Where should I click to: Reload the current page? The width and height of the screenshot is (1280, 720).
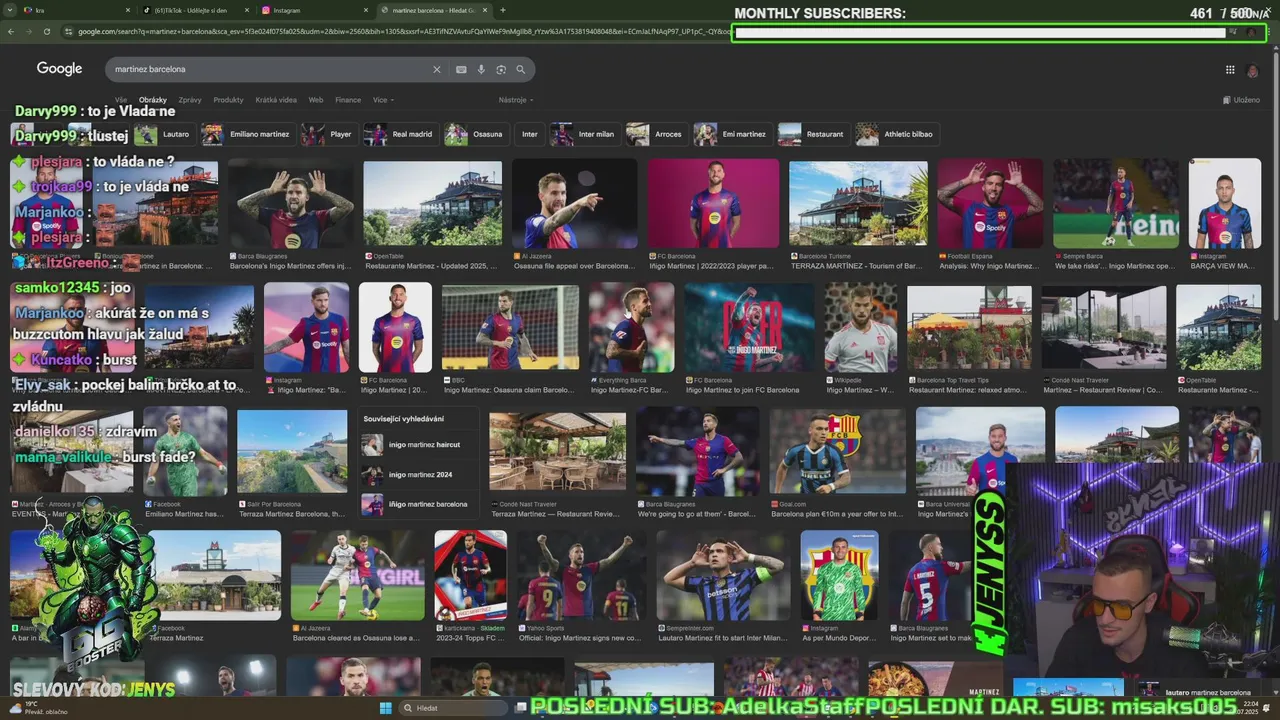pyautogui.click(x=47, y=32)
